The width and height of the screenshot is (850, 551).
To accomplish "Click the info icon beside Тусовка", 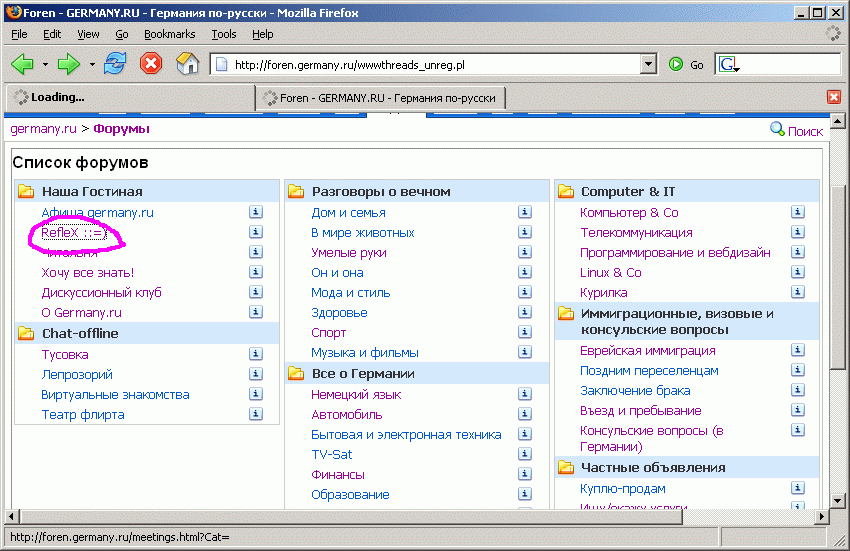I will [255, 354].
